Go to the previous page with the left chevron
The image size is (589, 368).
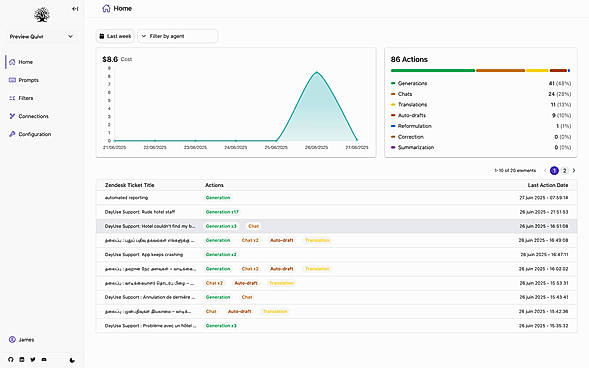click(x=545, y=170)
